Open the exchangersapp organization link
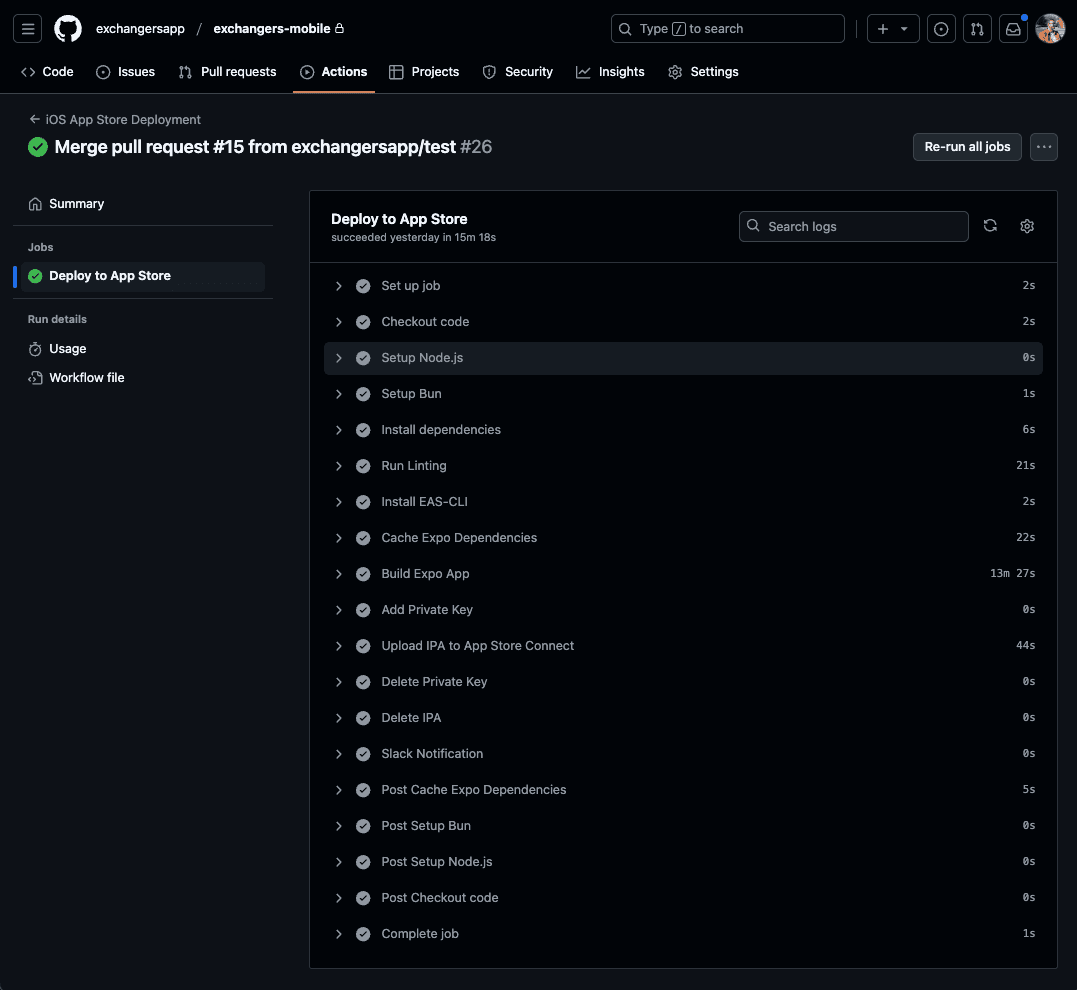 [x=140, y=29]
